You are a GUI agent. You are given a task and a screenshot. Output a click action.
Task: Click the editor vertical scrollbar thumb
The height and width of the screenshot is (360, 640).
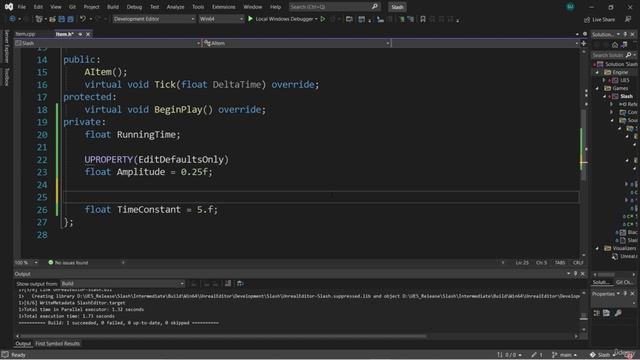583,145
